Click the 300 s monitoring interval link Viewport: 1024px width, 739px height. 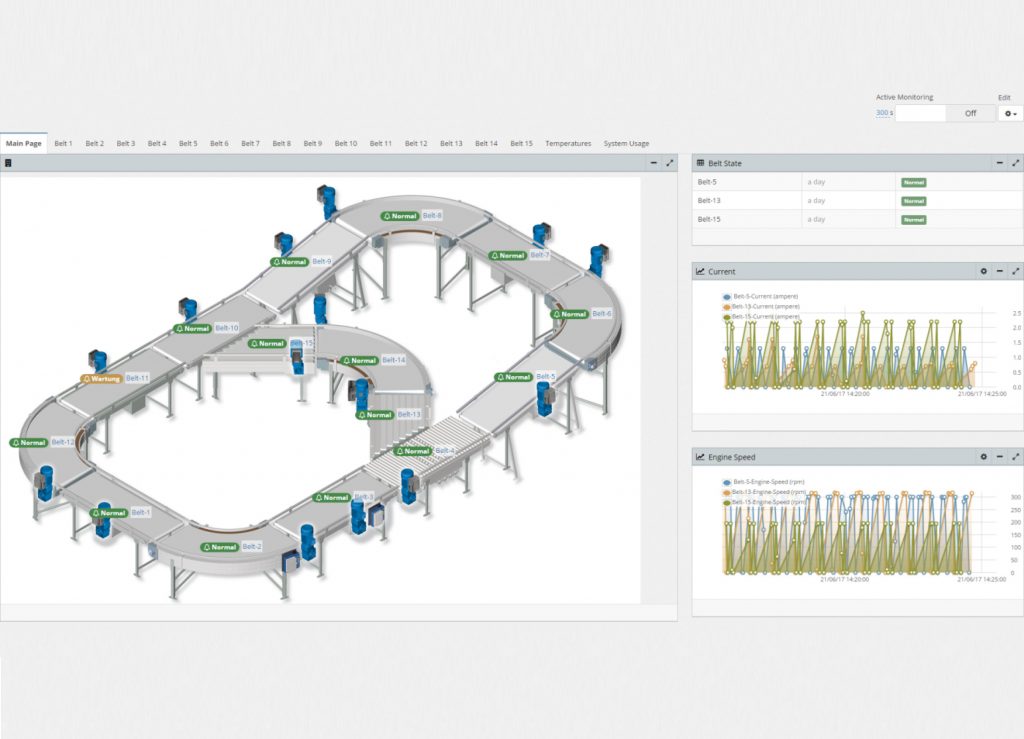point(884,114)
